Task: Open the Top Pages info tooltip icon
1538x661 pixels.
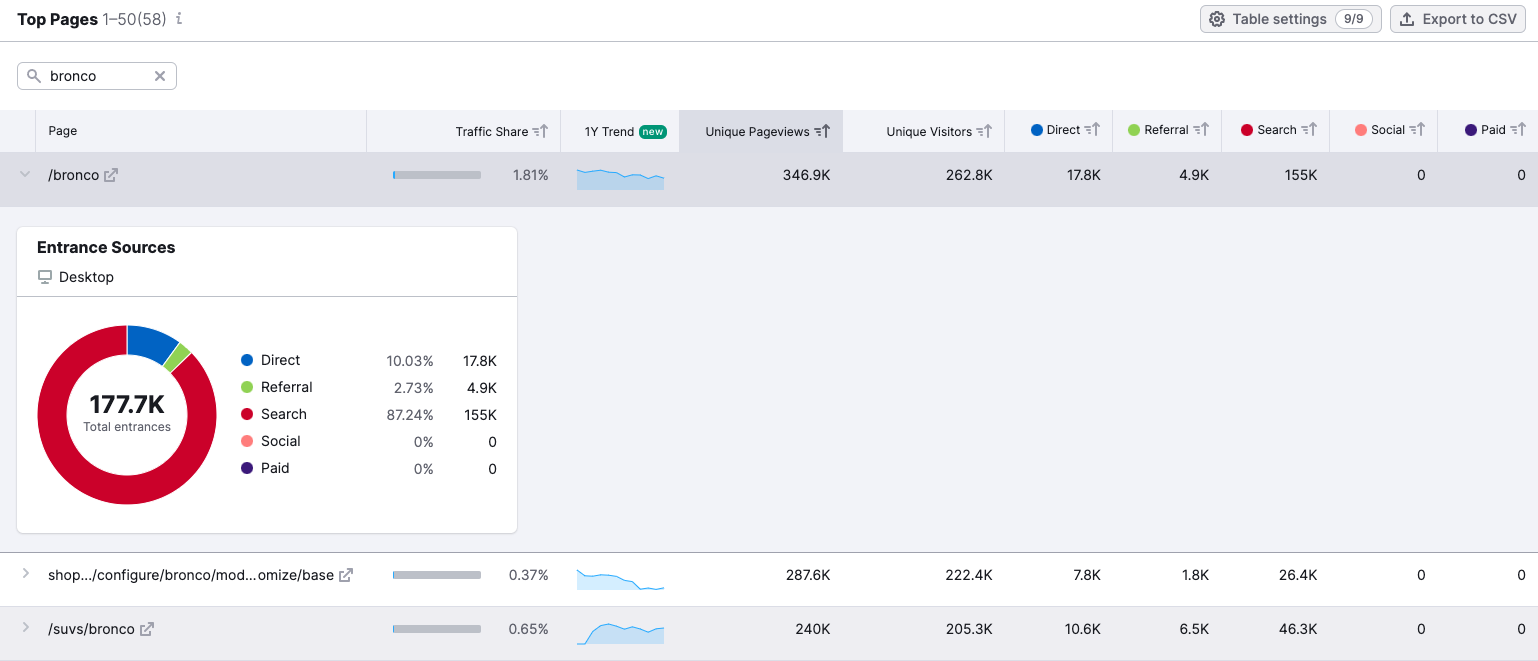Action: [178, 18]
